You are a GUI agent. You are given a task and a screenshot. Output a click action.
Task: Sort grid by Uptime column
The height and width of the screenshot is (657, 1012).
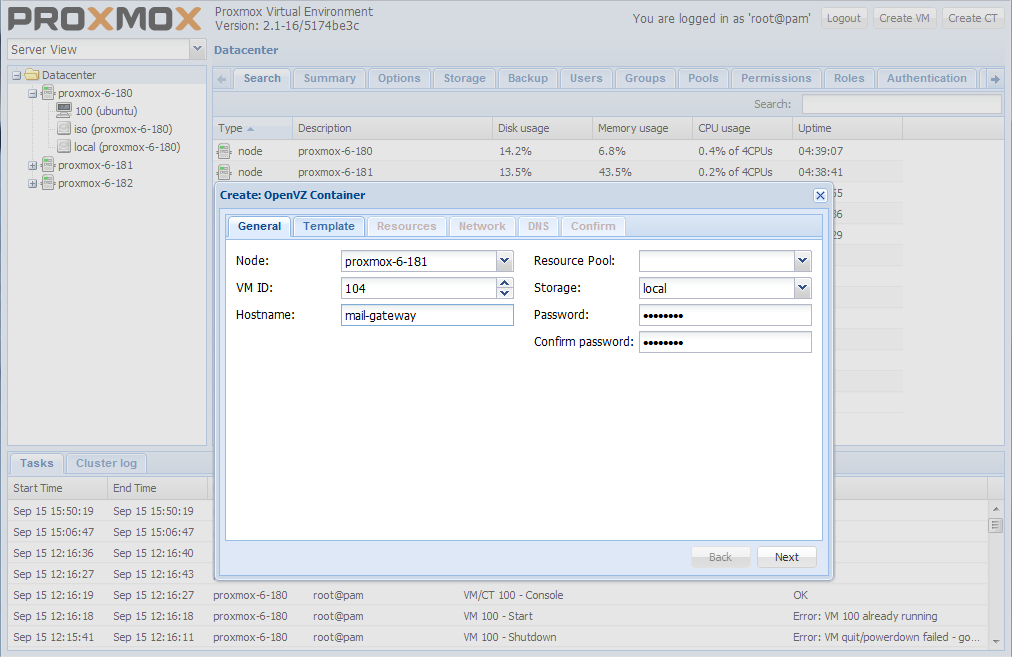pyautogui.click(x=847, y=128)
